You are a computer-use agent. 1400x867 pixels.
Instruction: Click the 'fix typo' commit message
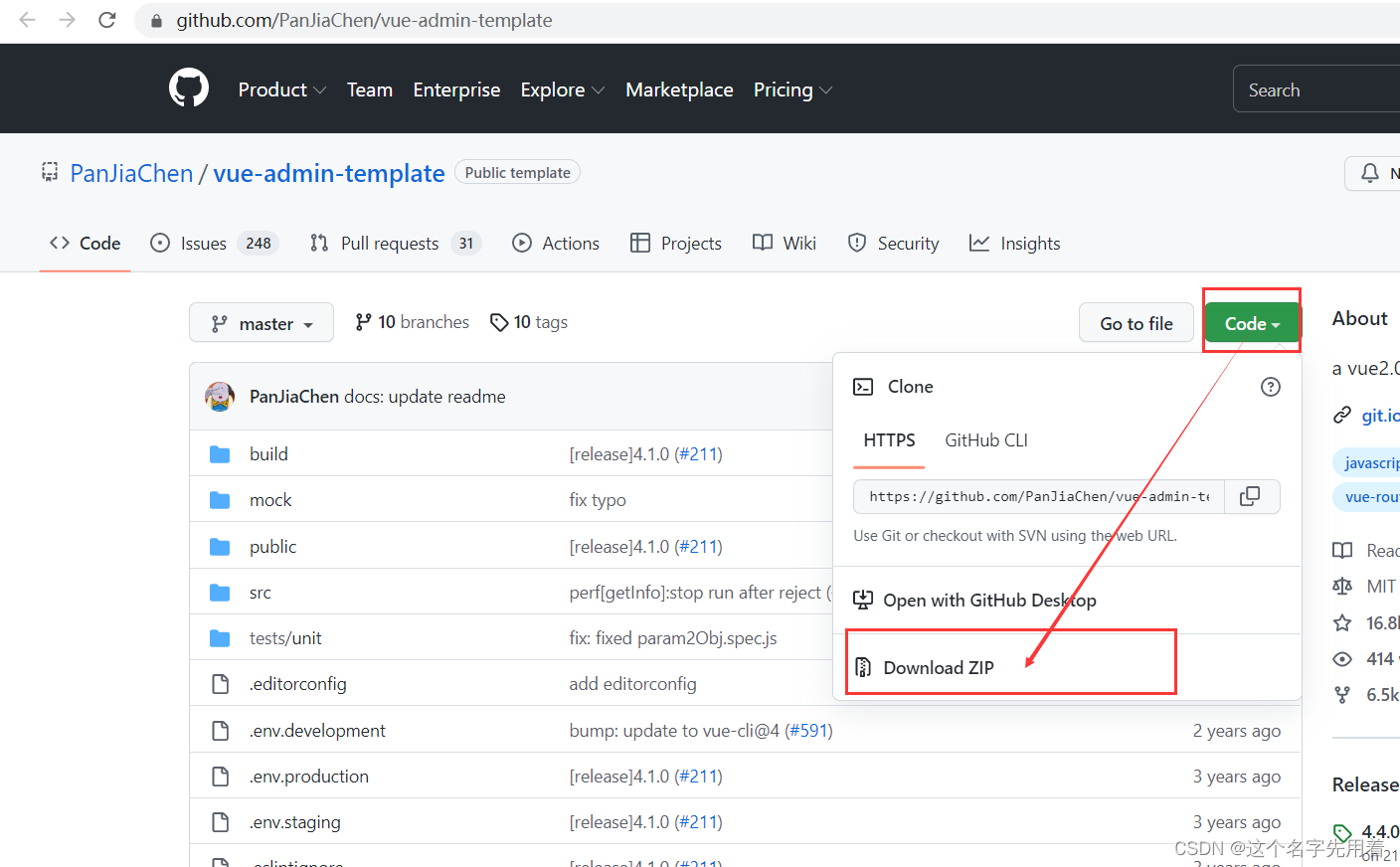[598, 500]
